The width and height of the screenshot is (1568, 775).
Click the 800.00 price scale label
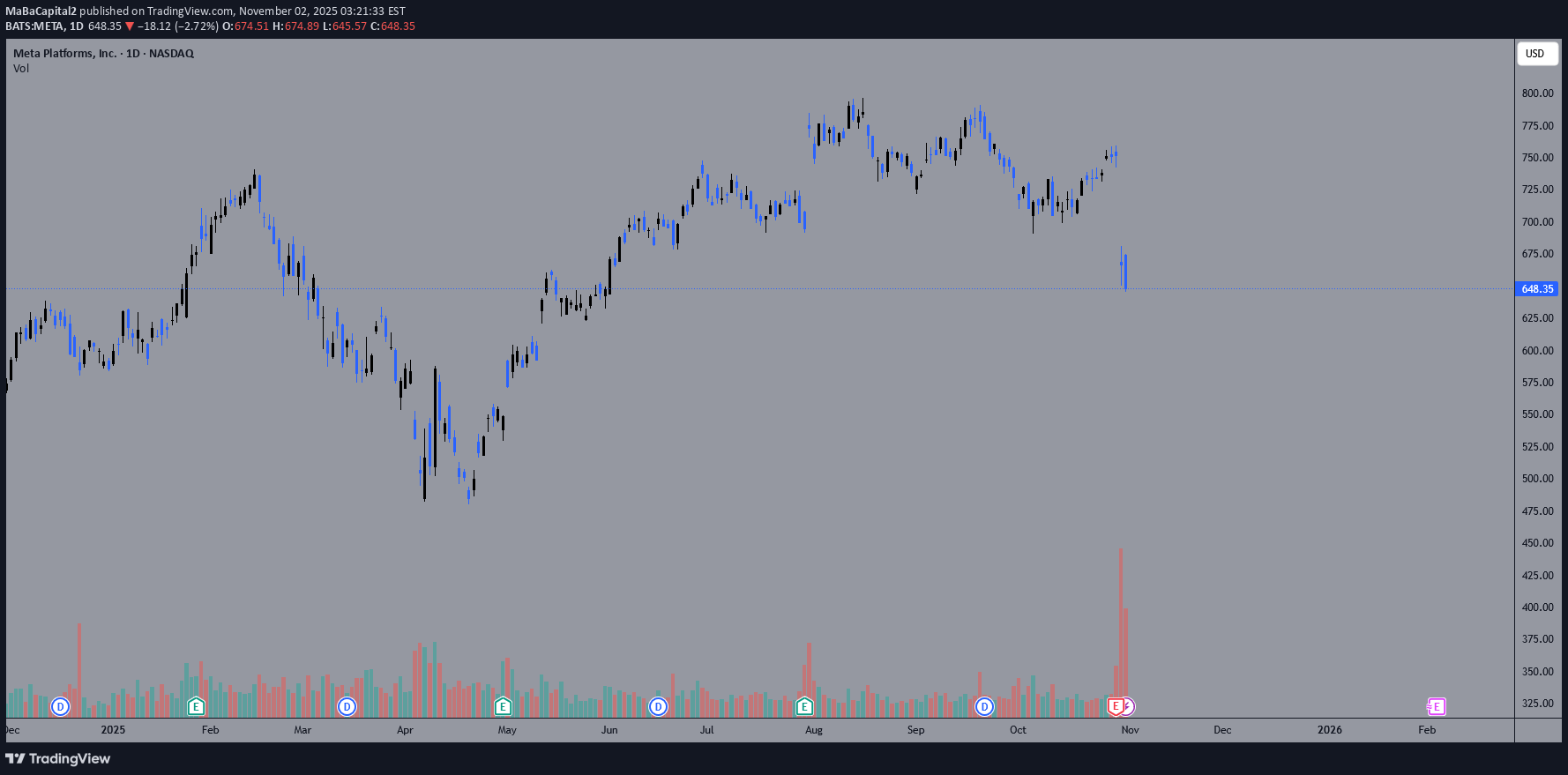point(1537,93)
